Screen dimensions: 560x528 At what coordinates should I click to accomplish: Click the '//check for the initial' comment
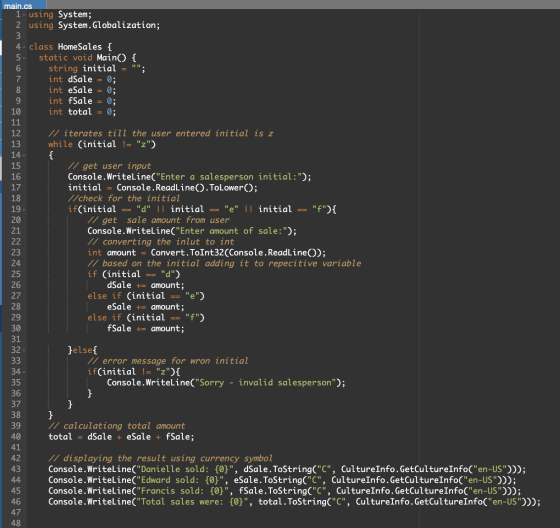[124, 199]
